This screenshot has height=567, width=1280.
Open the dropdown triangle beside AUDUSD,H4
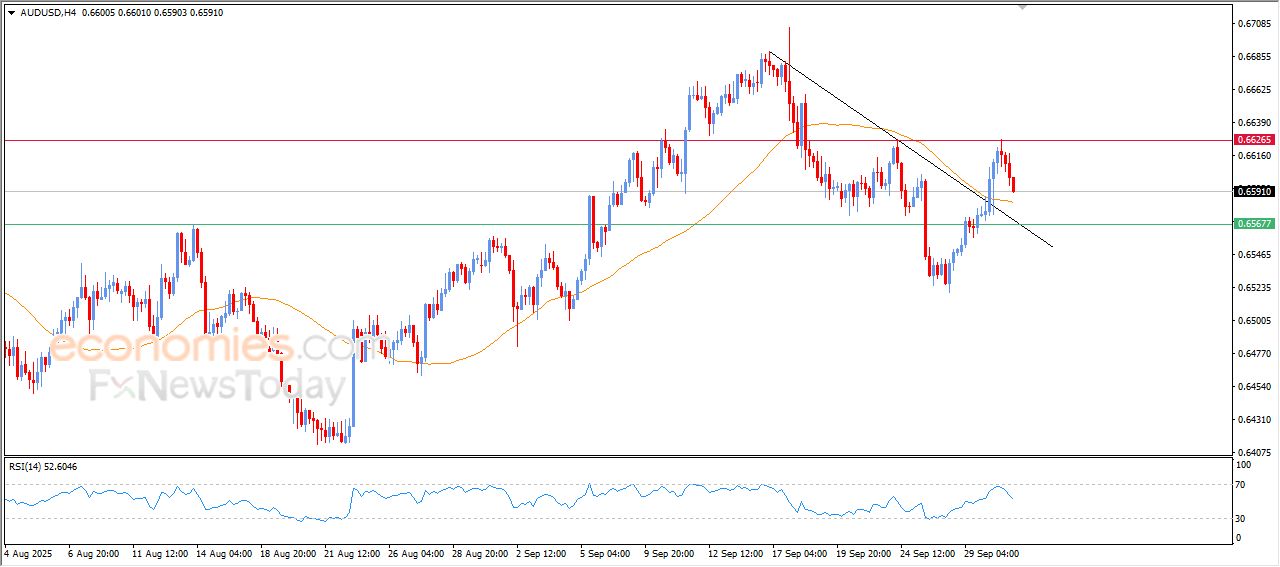click(x=11, y=13)
